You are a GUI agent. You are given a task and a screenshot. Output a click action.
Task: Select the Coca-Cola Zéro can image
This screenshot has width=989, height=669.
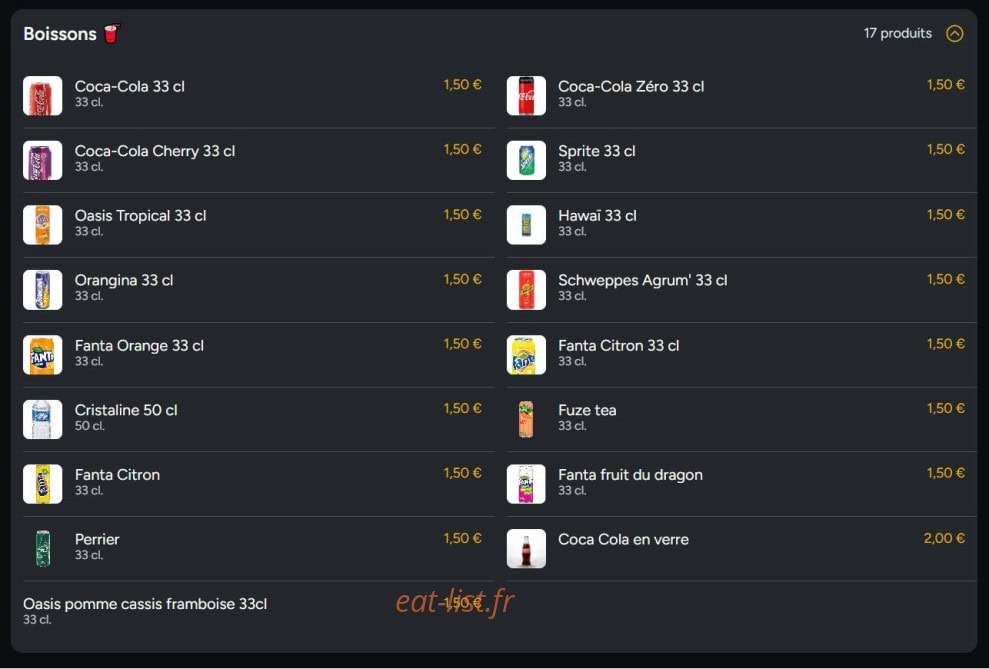(x=526, y=96)
